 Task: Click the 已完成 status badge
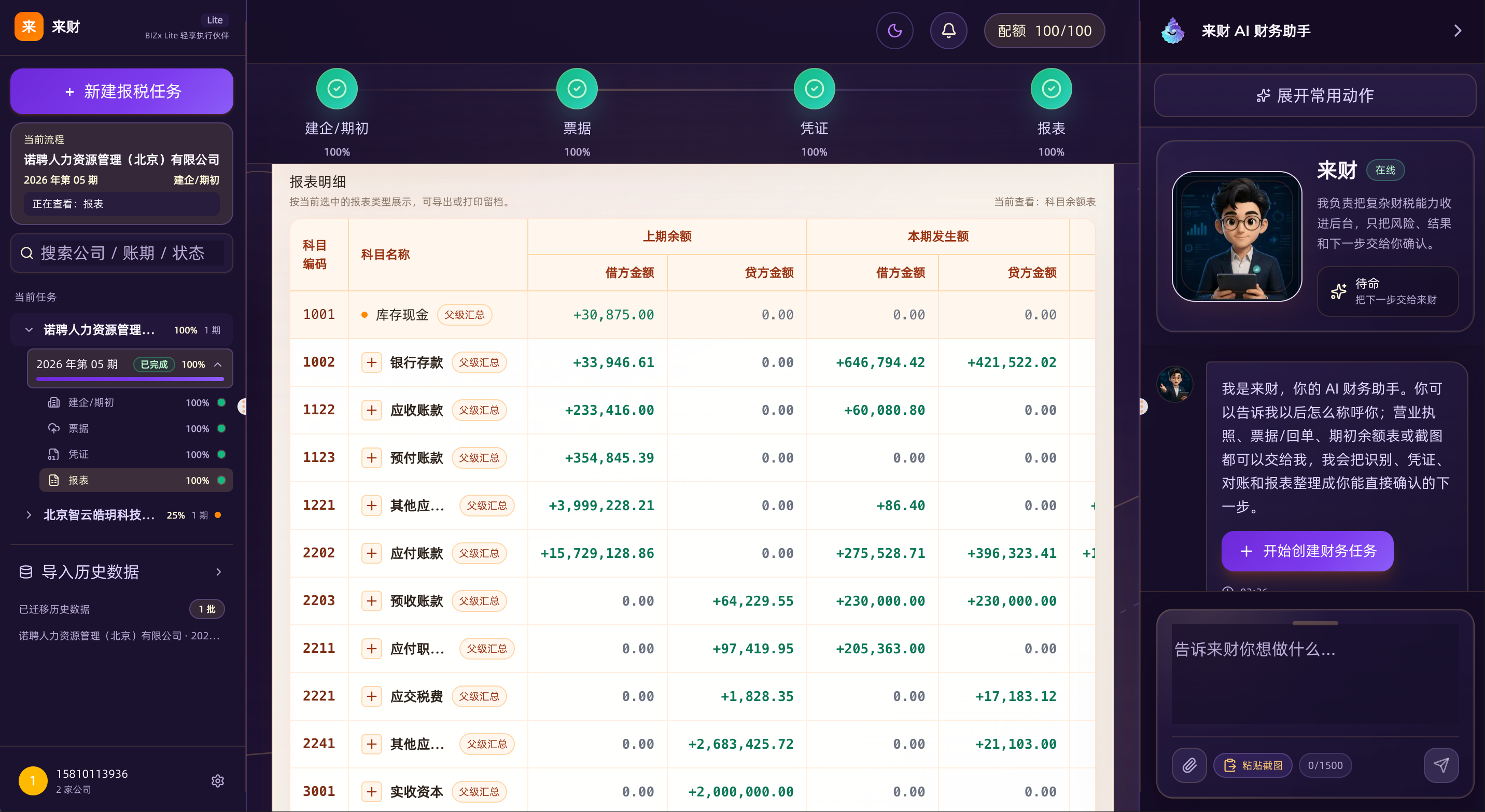point(154,364)
